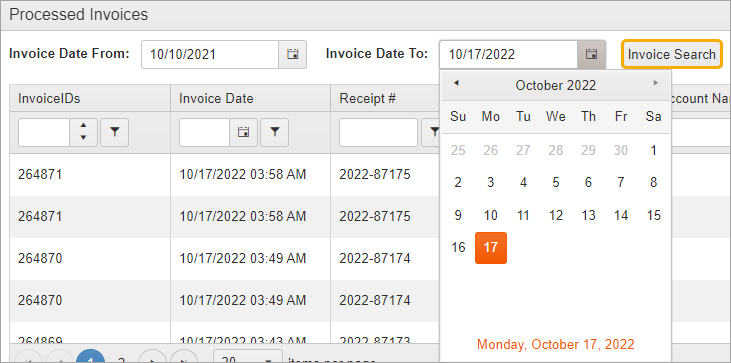
Task: Focus the Invoice Date From input field
Action: (x=210, y=55)
